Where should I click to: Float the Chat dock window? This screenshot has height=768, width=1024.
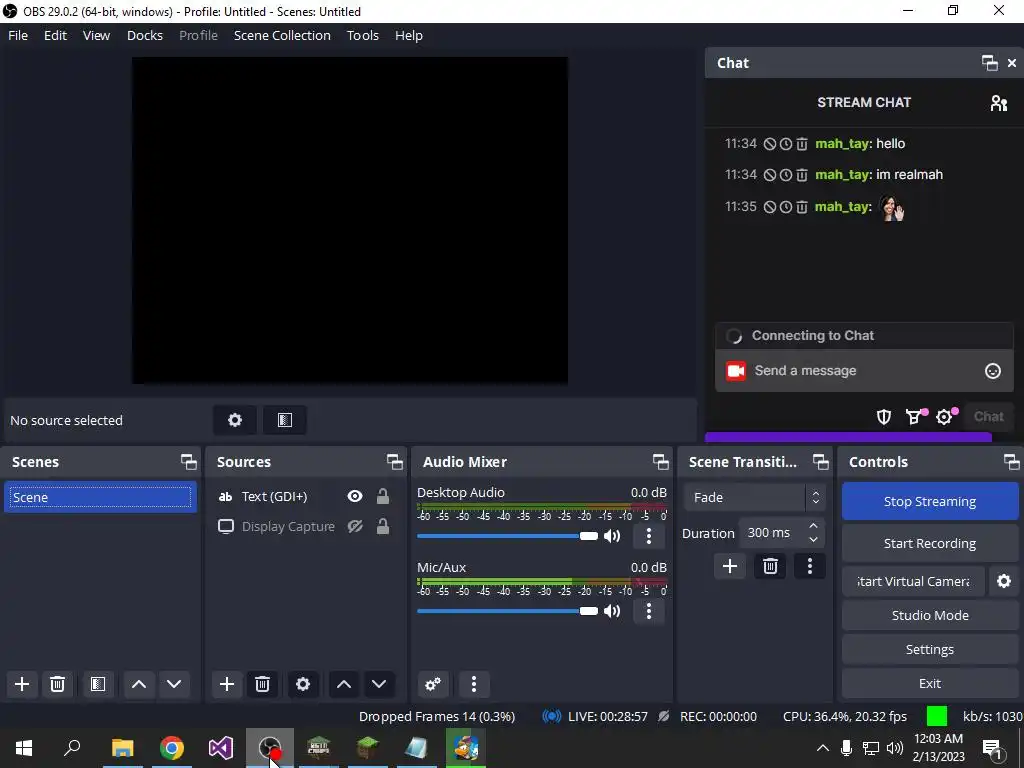(989, 63)
